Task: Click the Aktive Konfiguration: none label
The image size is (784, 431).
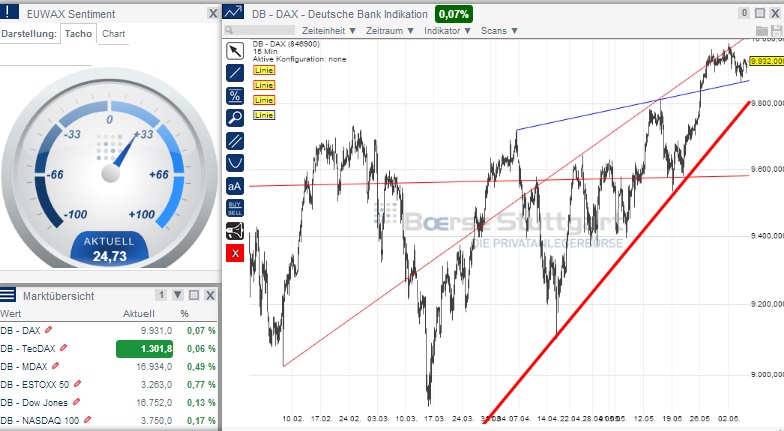Action: tap(300, 59)
